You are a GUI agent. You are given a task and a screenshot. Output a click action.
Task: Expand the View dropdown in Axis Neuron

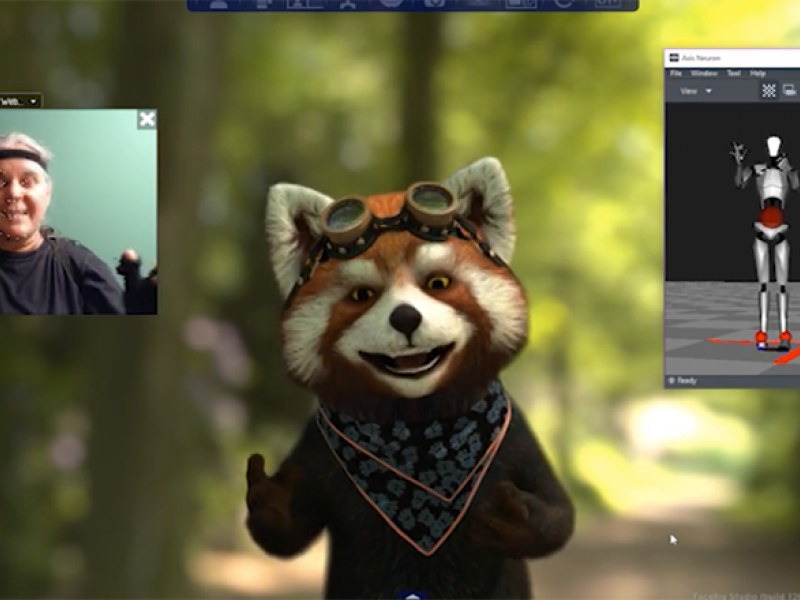[696, 91]
